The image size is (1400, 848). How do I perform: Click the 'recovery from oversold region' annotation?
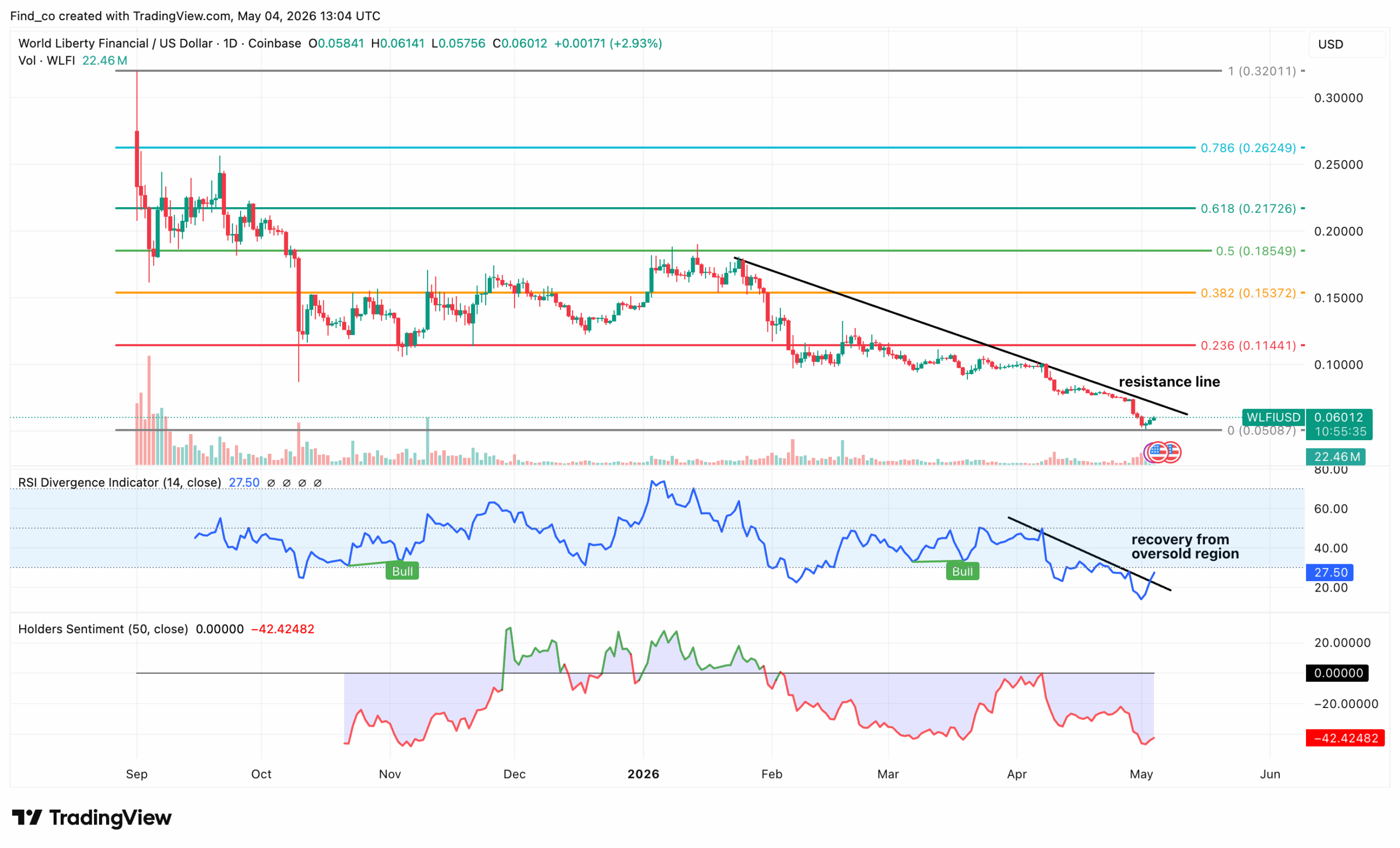coord(1185,546)
